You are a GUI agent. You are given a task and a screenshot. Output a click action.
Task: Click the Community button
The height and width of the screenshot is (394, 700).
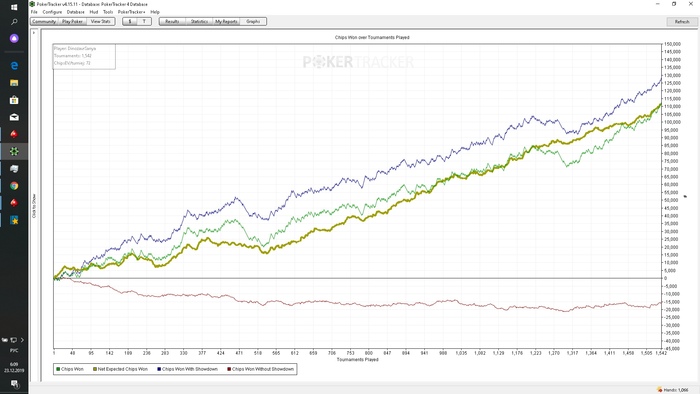coord(44,21)
